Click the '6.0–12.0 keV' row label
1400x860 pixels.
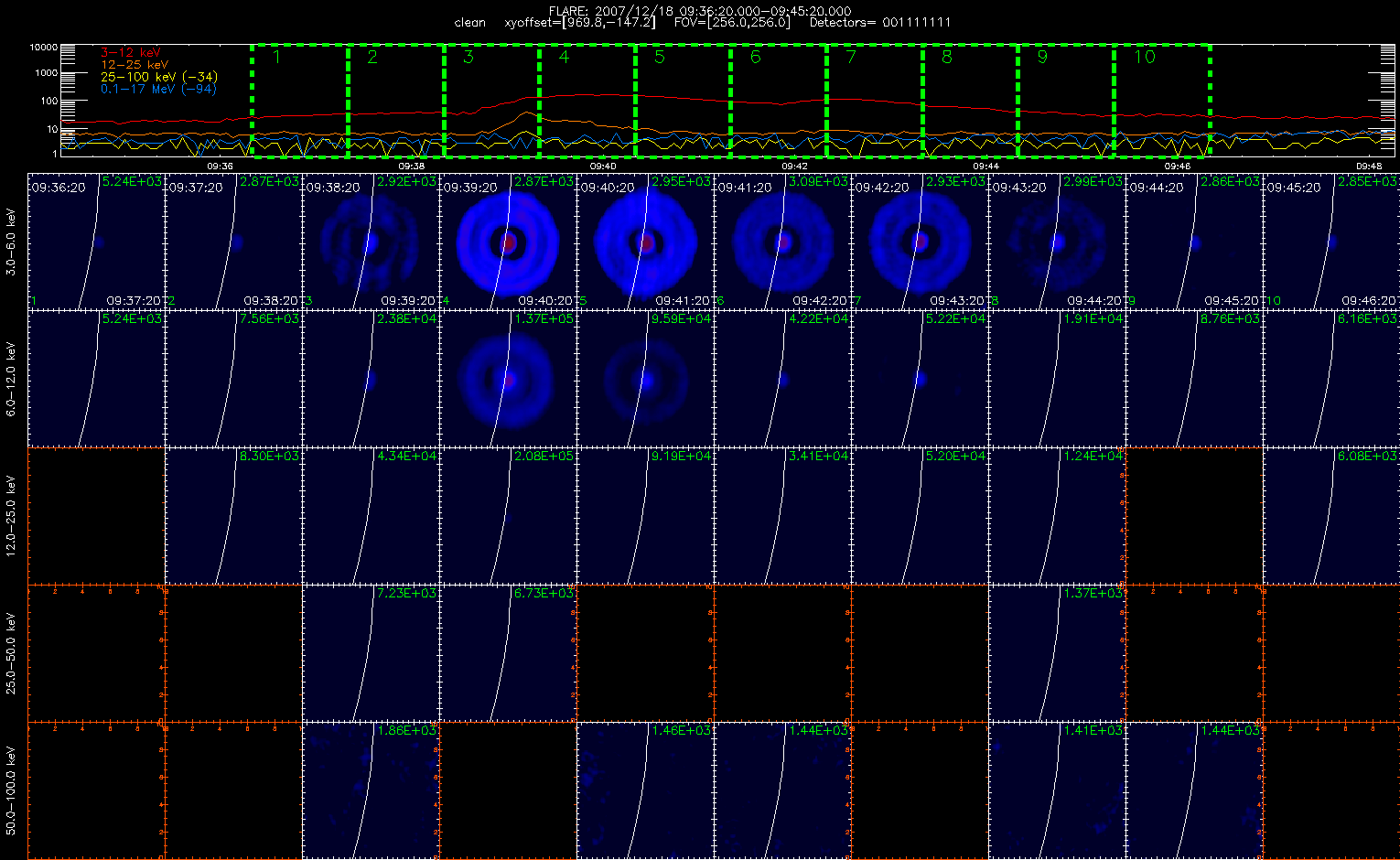coord(11,379)
